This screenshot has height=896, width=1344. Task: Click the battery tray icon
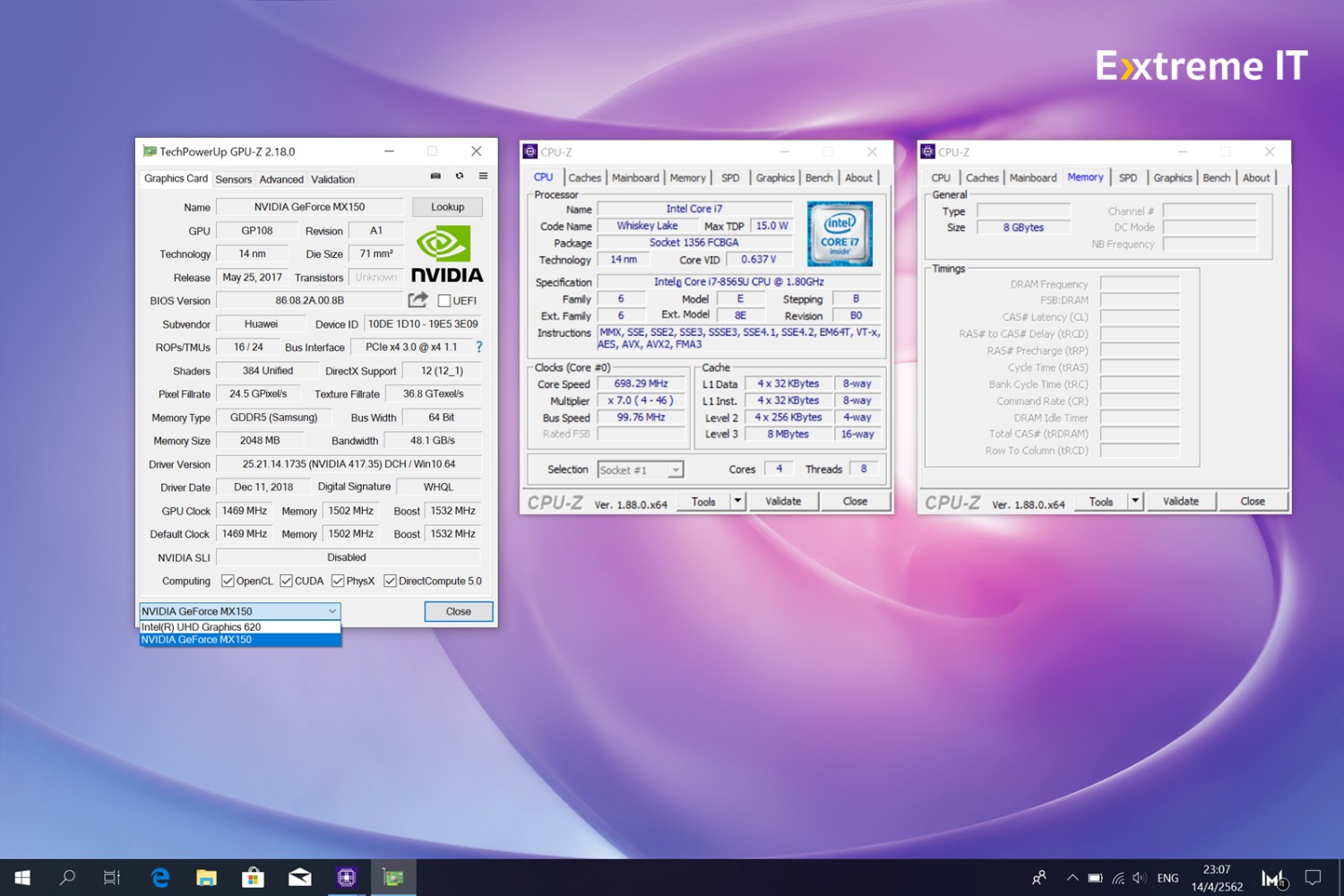click(x=1095, y=878)
